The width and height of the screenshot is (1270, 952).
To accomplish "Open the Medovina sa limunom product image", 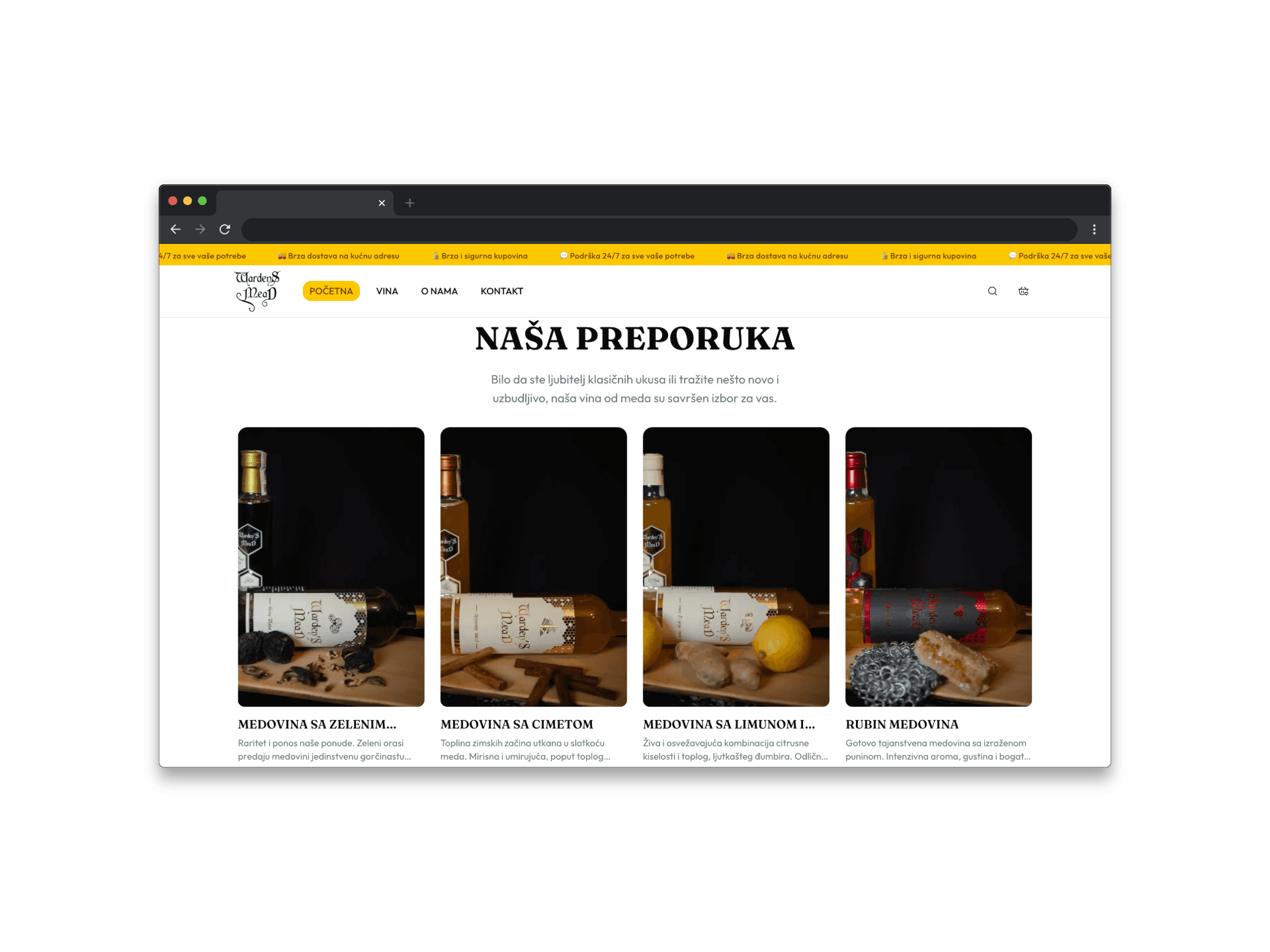I will 736,567.
